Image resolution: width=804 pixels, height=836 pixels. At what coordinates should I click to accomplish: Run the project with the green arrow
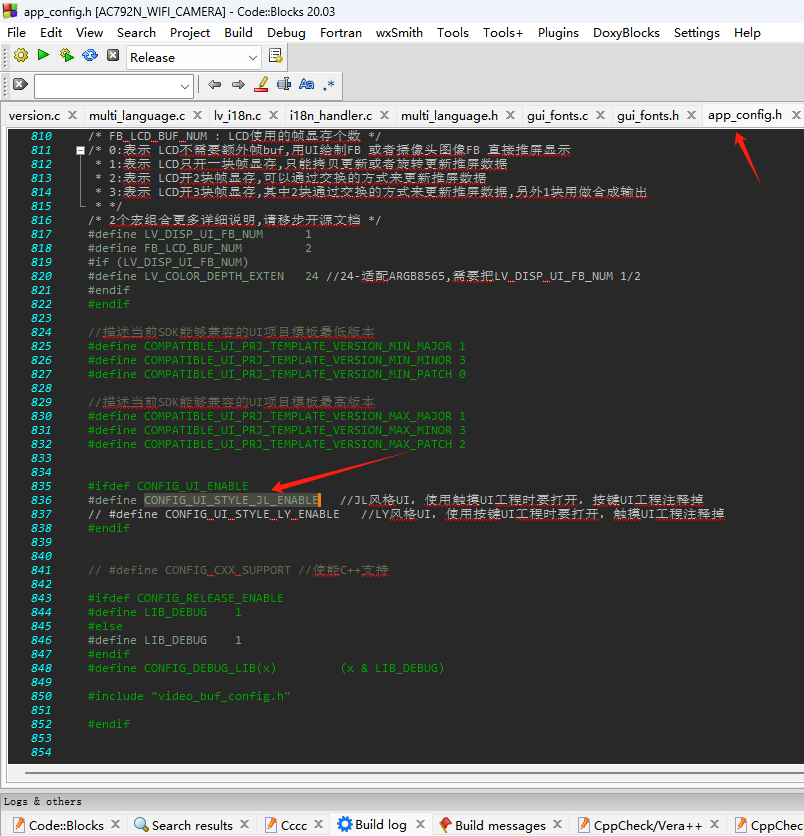click(44, 55)
